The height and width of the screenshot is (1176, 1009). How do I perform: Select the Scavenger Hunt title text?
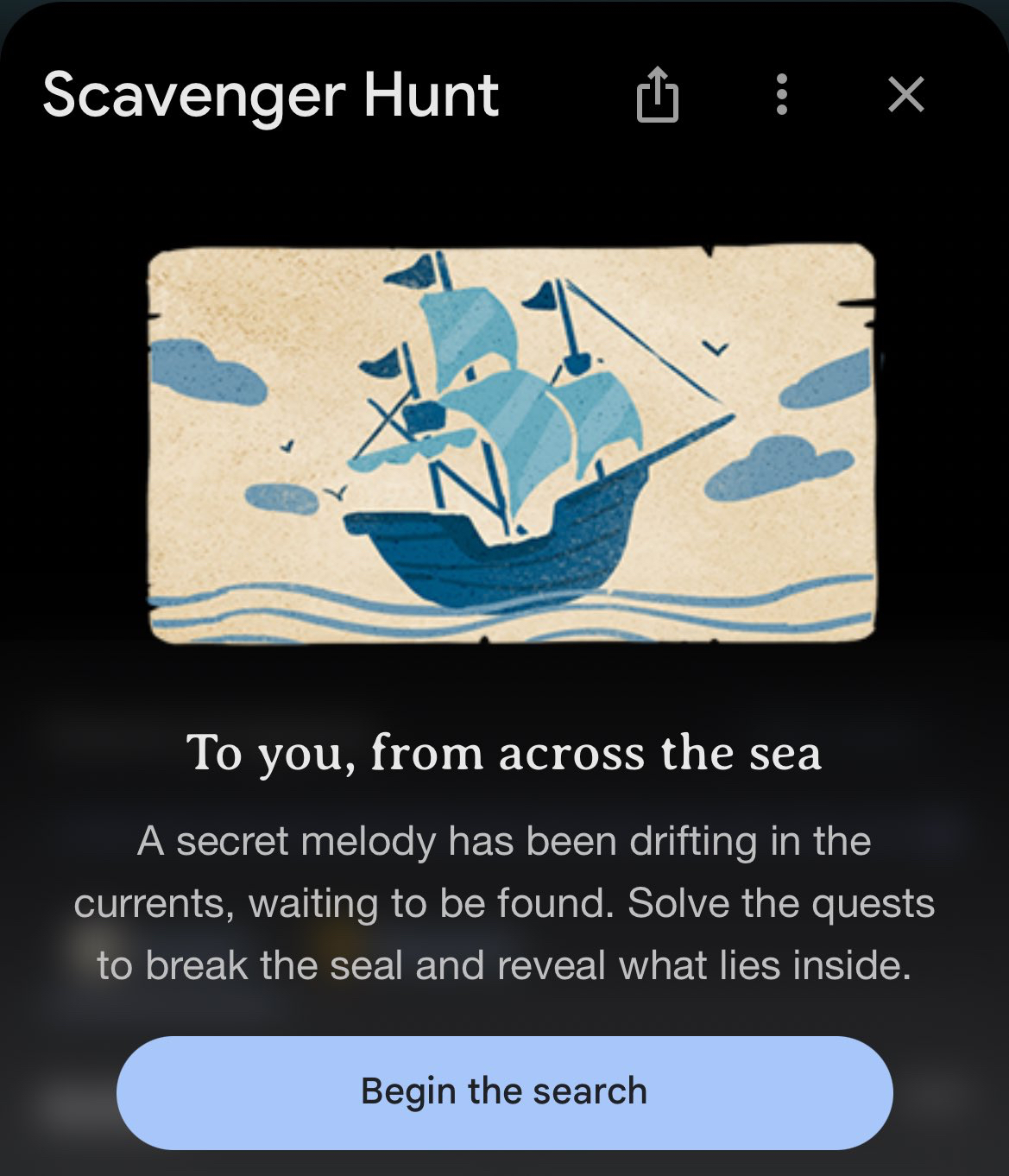coord(270,95)
